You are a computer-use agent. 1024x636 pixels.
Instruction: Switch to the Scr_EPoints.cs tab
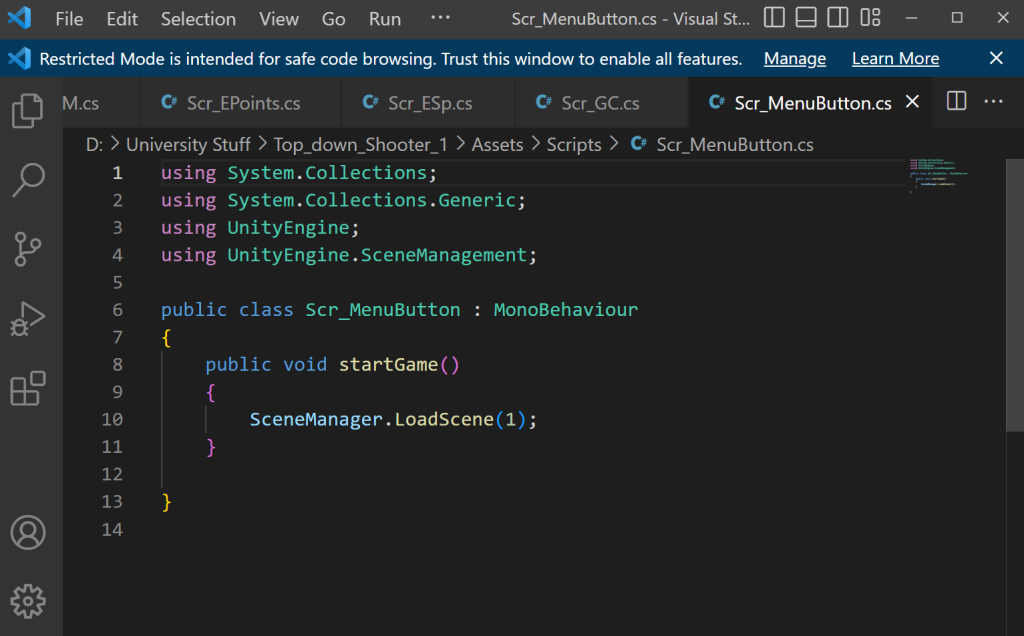click(243, 103)
